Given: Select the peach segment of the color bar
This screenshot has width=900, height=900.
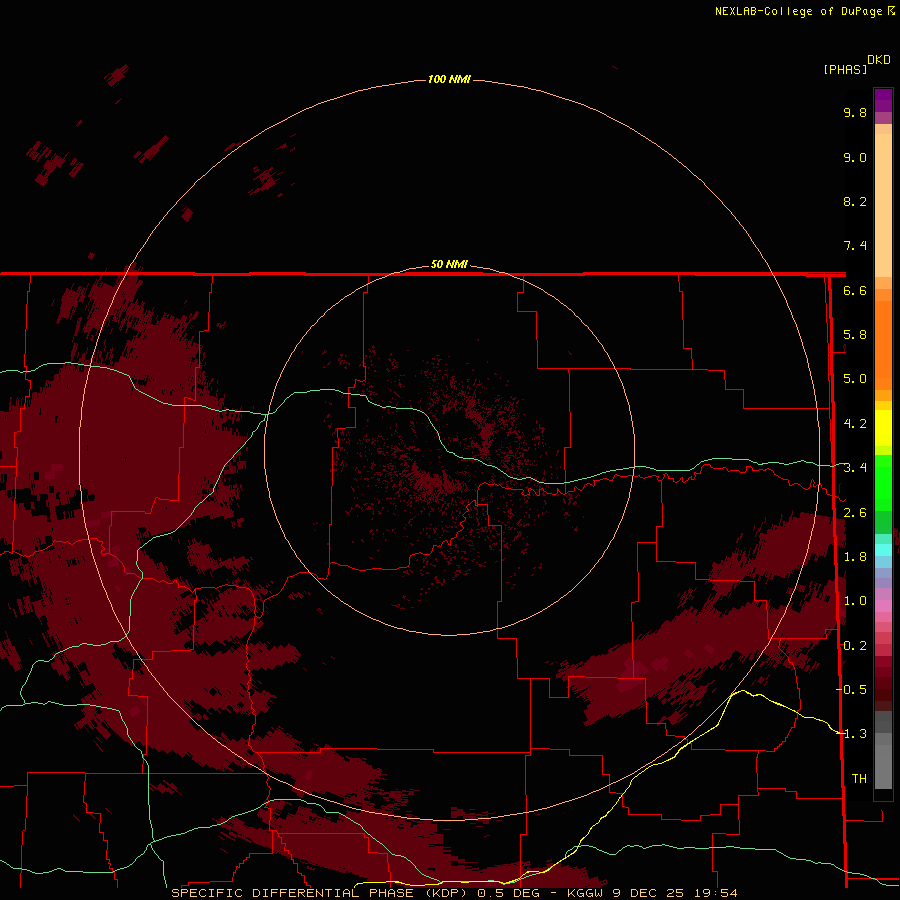Looking at the screenshot, I should 883,205.
